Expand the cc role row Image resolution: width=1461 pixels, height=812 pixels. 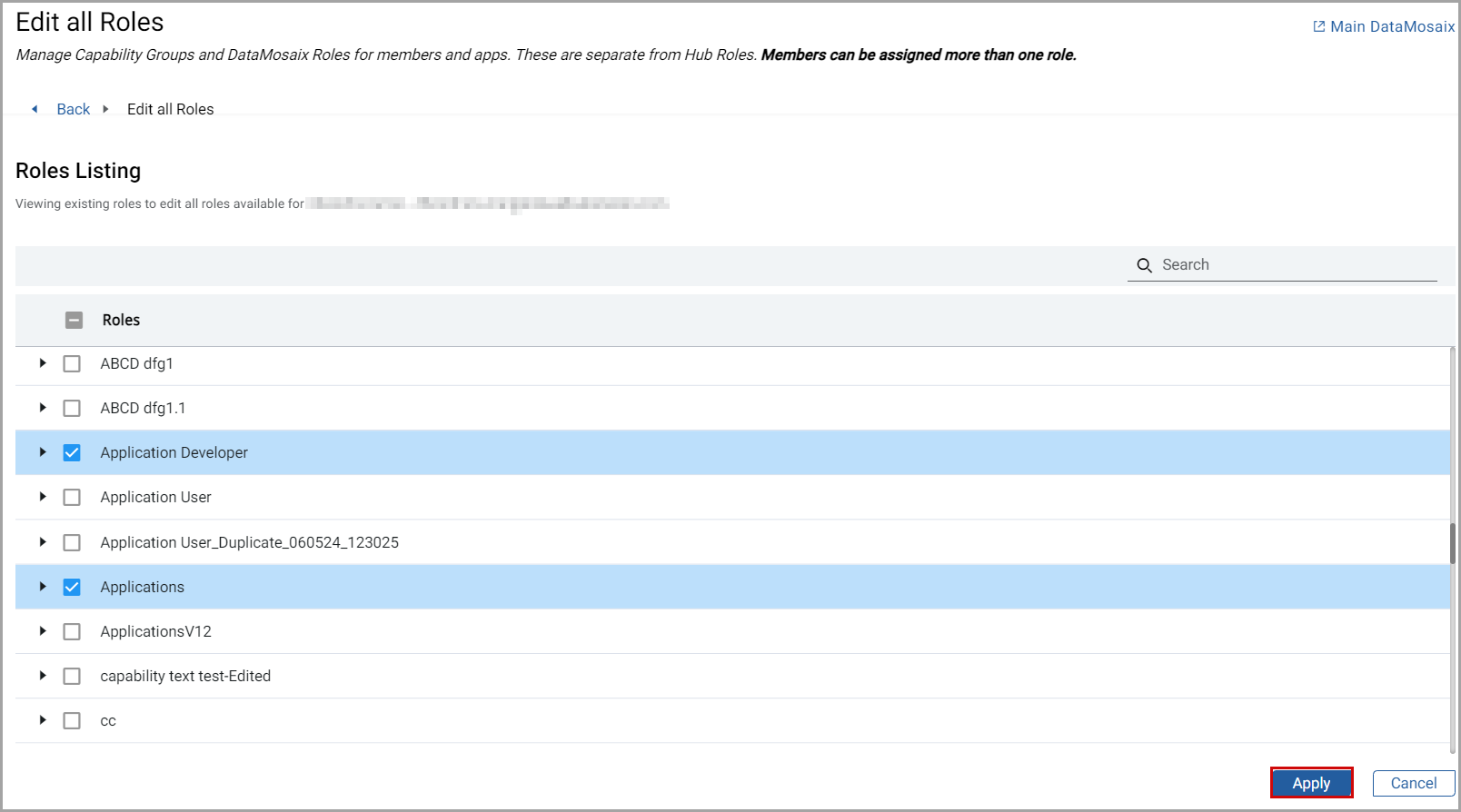(43, 720)
